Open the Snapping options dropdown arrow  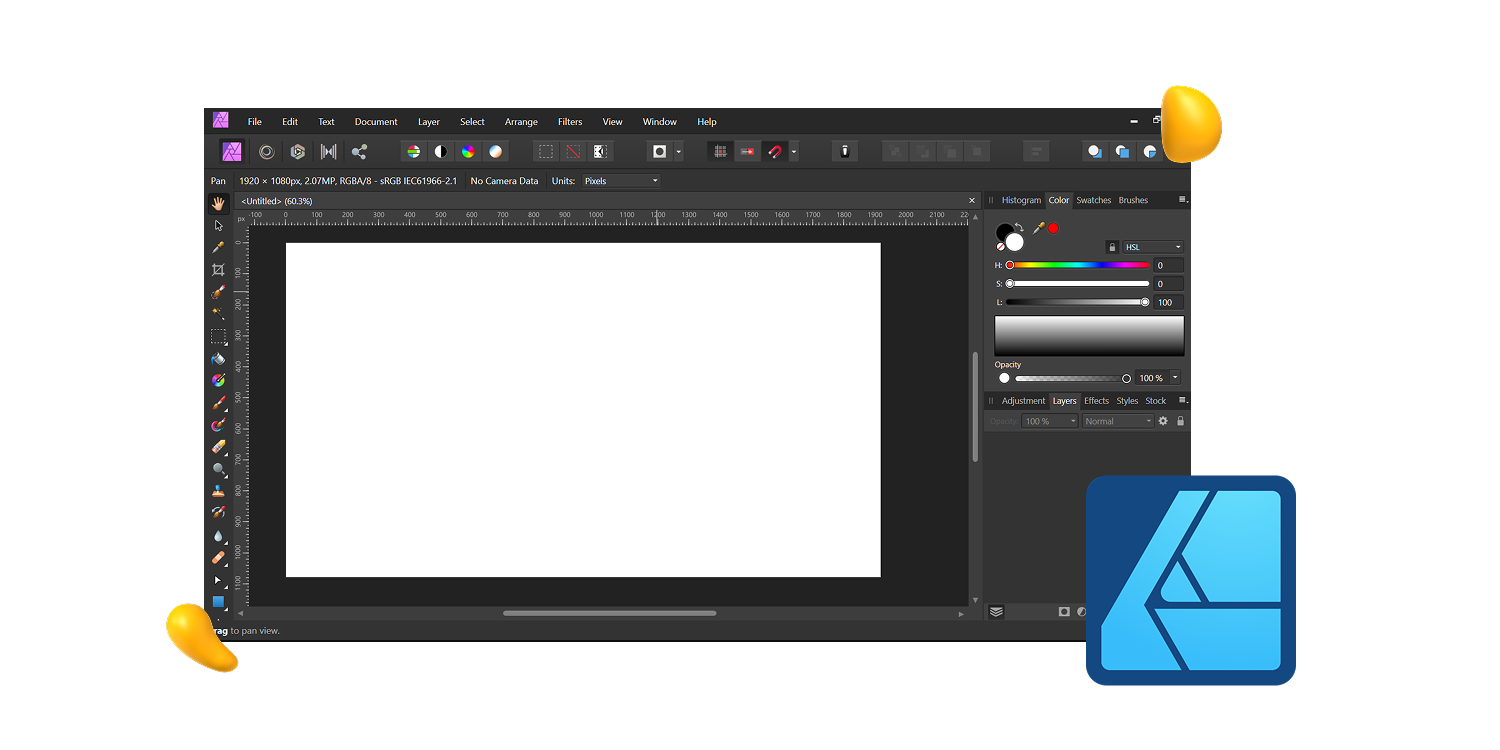coord(794,153)
